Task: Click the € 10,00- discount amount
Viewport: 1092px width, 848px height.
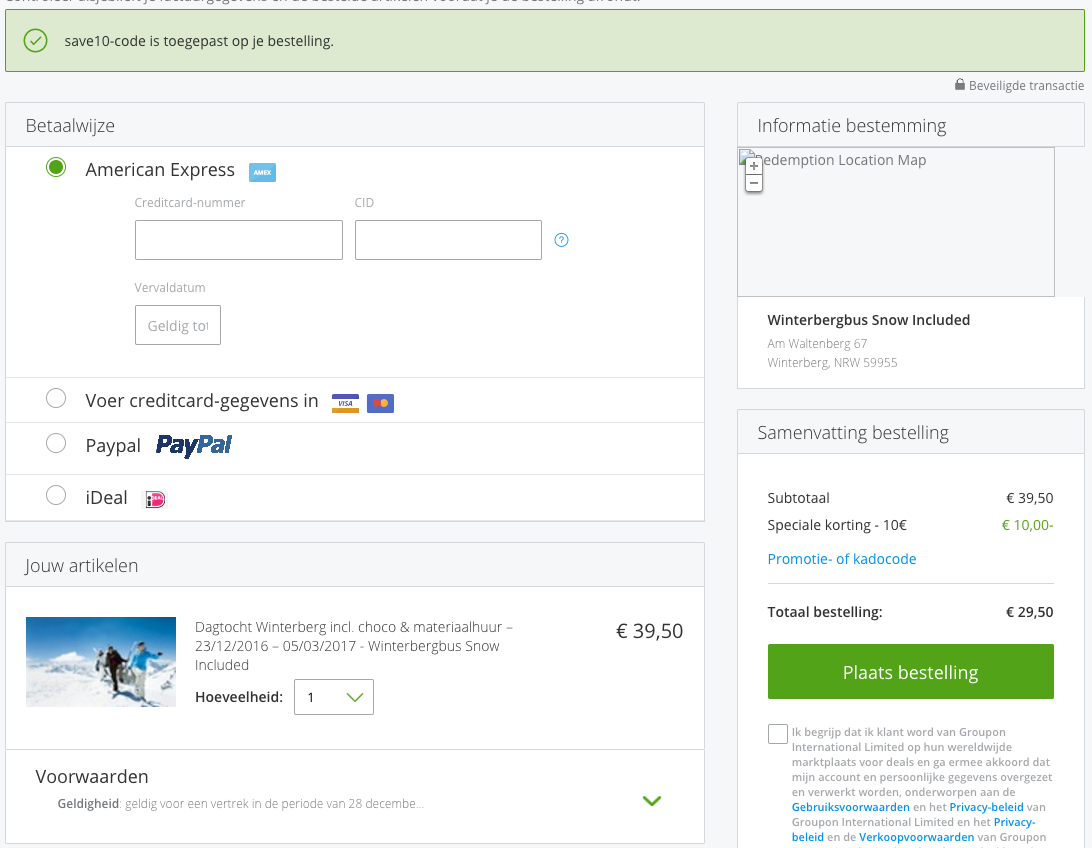Action: tap(1027, 526)
